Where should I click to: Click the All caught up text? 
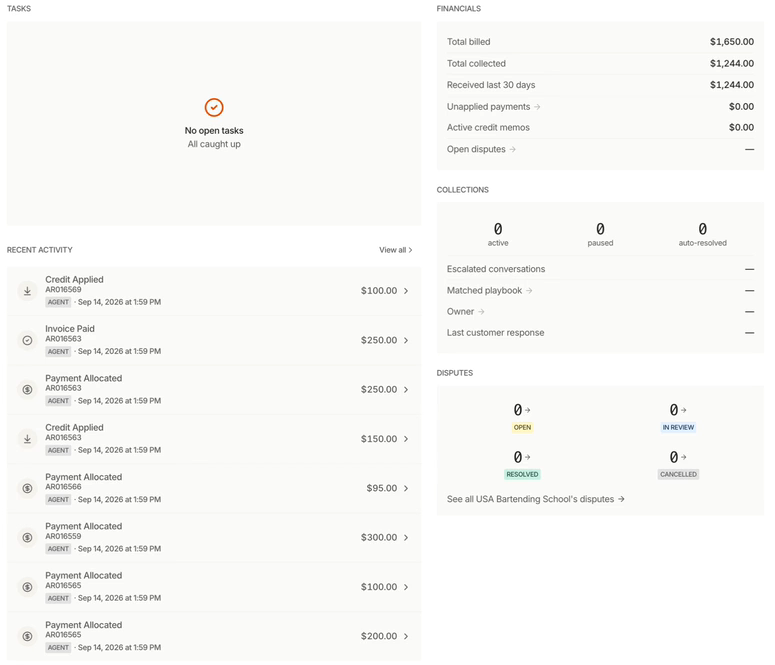(214, 144)
